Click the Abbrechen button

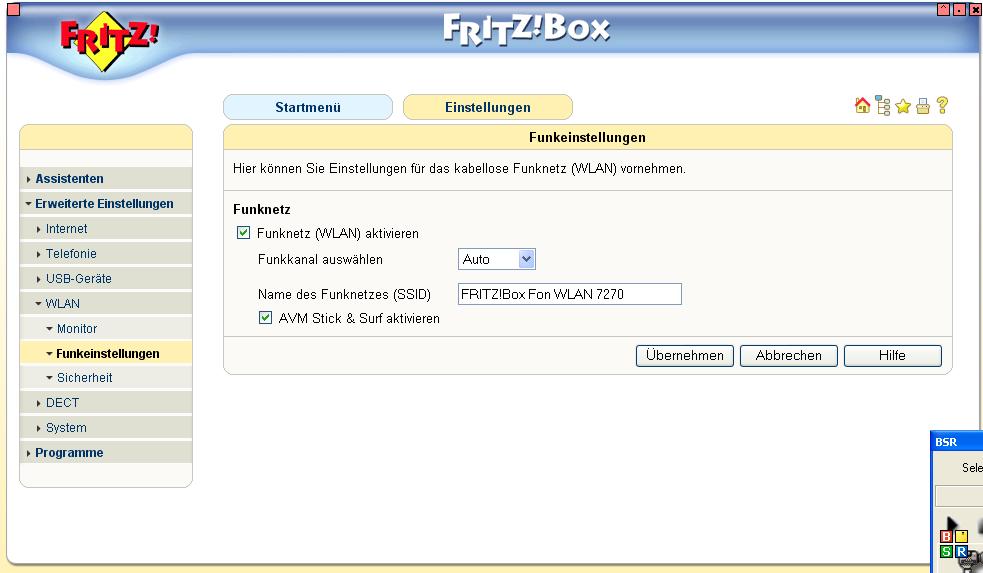pos(789,355)
